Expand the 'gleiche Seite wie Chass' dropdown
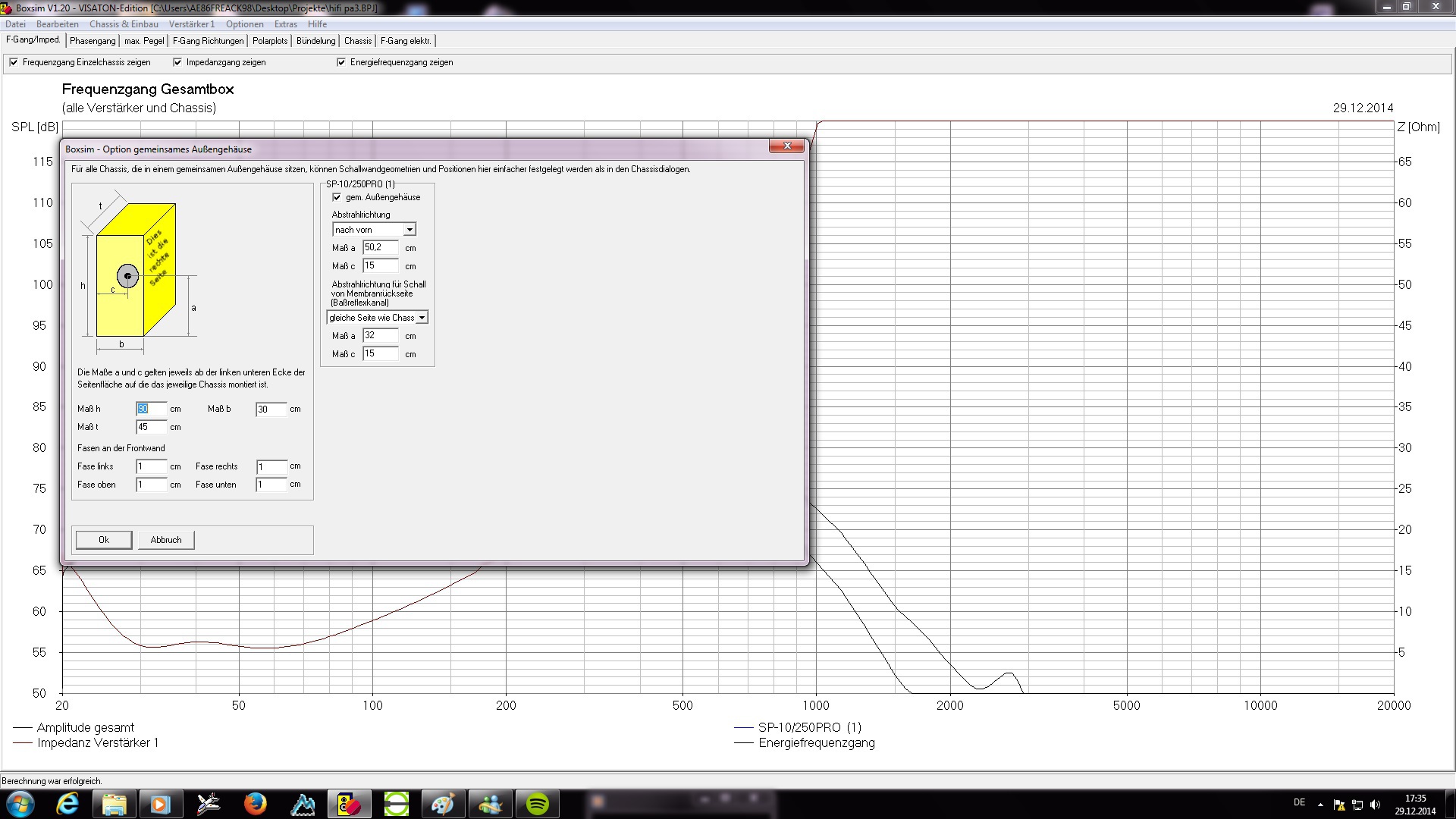Viewport: 1456px width, 819px height. 422,318
